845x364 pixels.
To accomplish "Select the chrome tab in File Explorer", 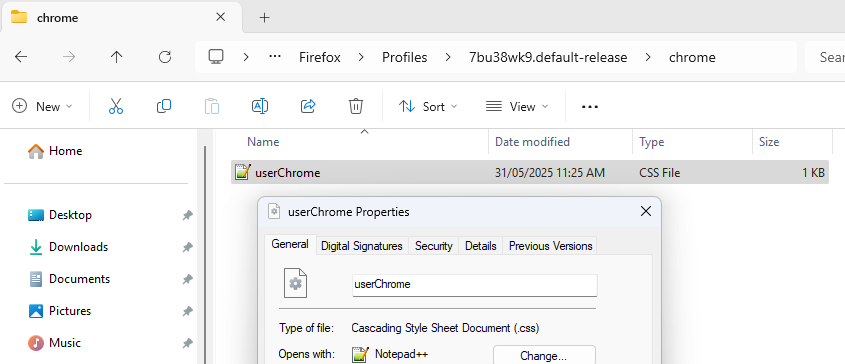I will (x=121, y=17).
